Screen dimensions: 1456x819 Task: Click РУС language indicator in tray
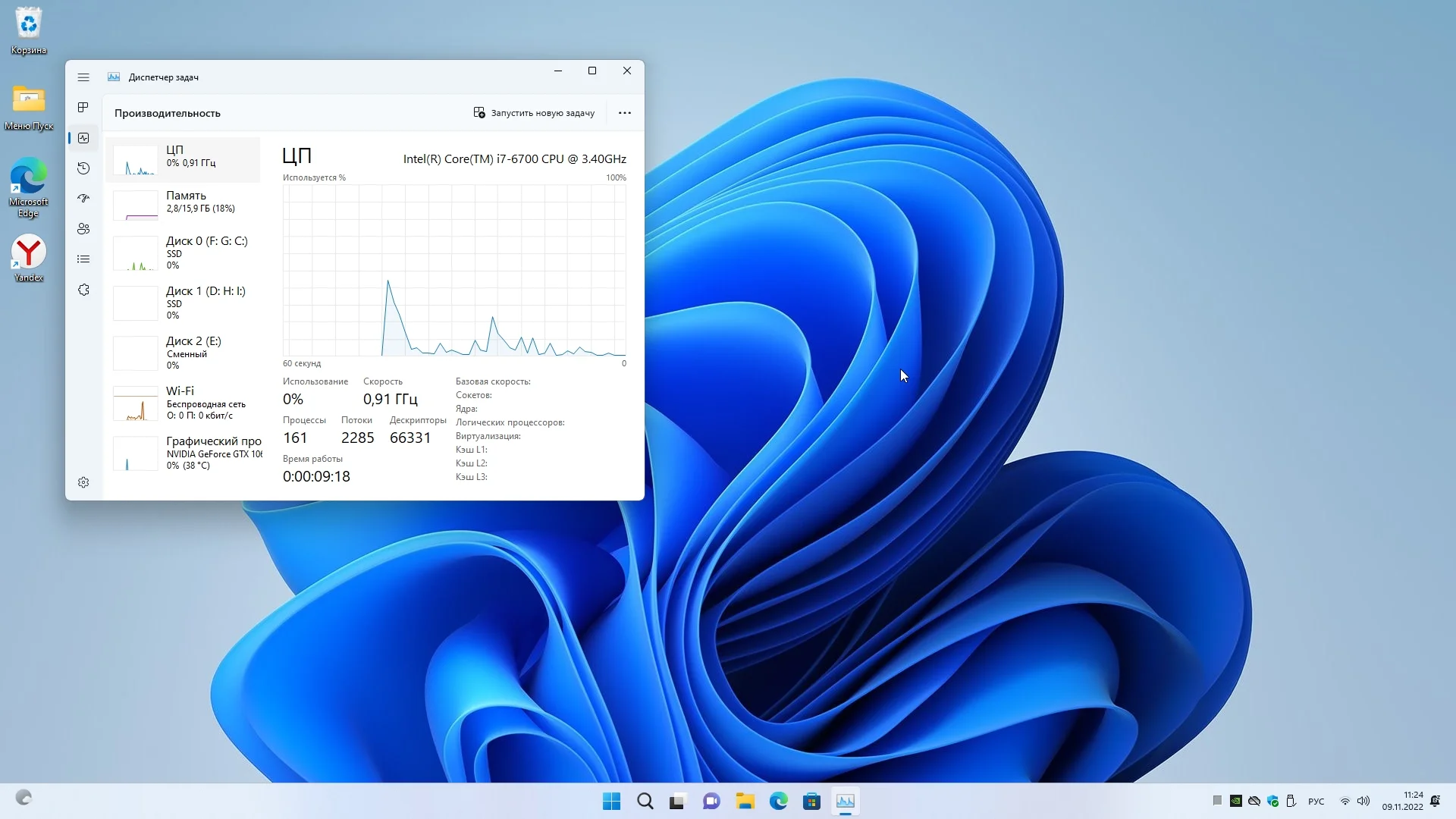click(x=1316, y=802)
